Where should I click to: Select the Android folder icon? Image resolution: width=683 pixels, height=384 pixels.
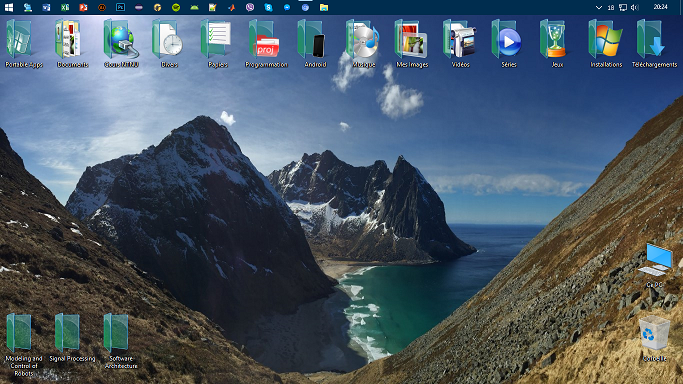point(315,44)
